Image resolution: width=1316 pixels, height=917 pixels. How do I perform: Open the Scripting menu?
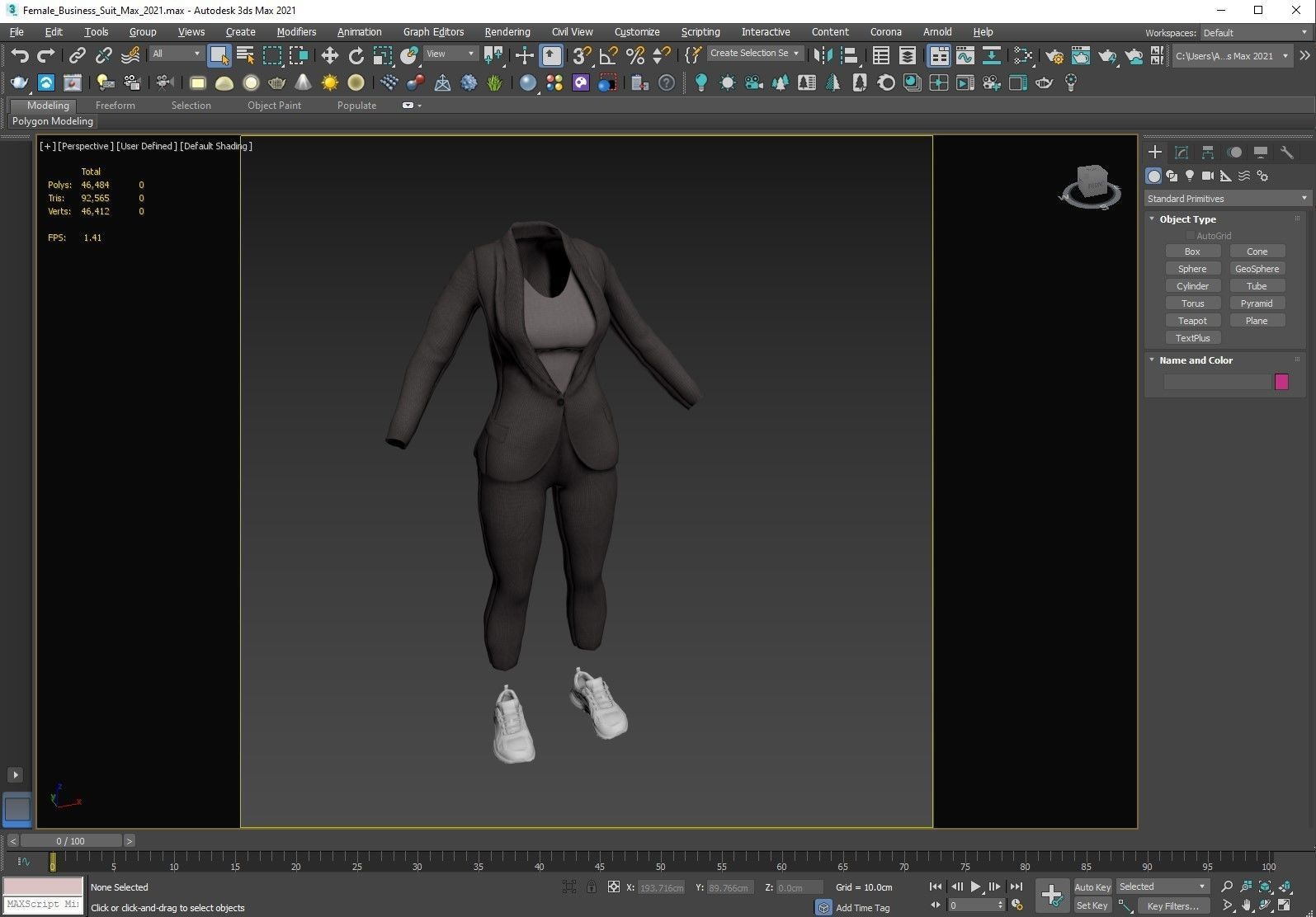[x=700, y=31]
